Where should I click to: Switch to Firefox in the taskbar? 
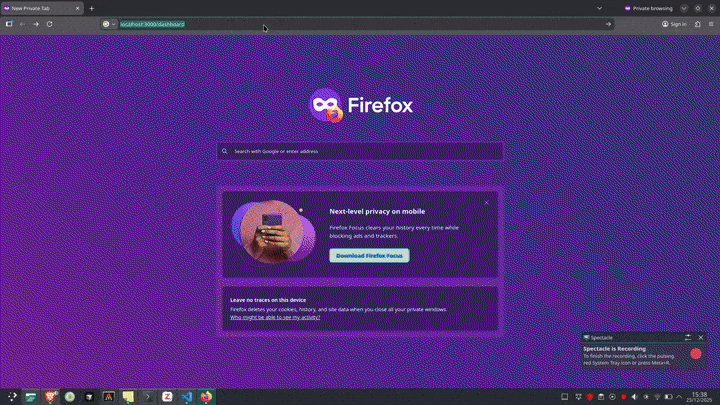click(x=206, y=396)
